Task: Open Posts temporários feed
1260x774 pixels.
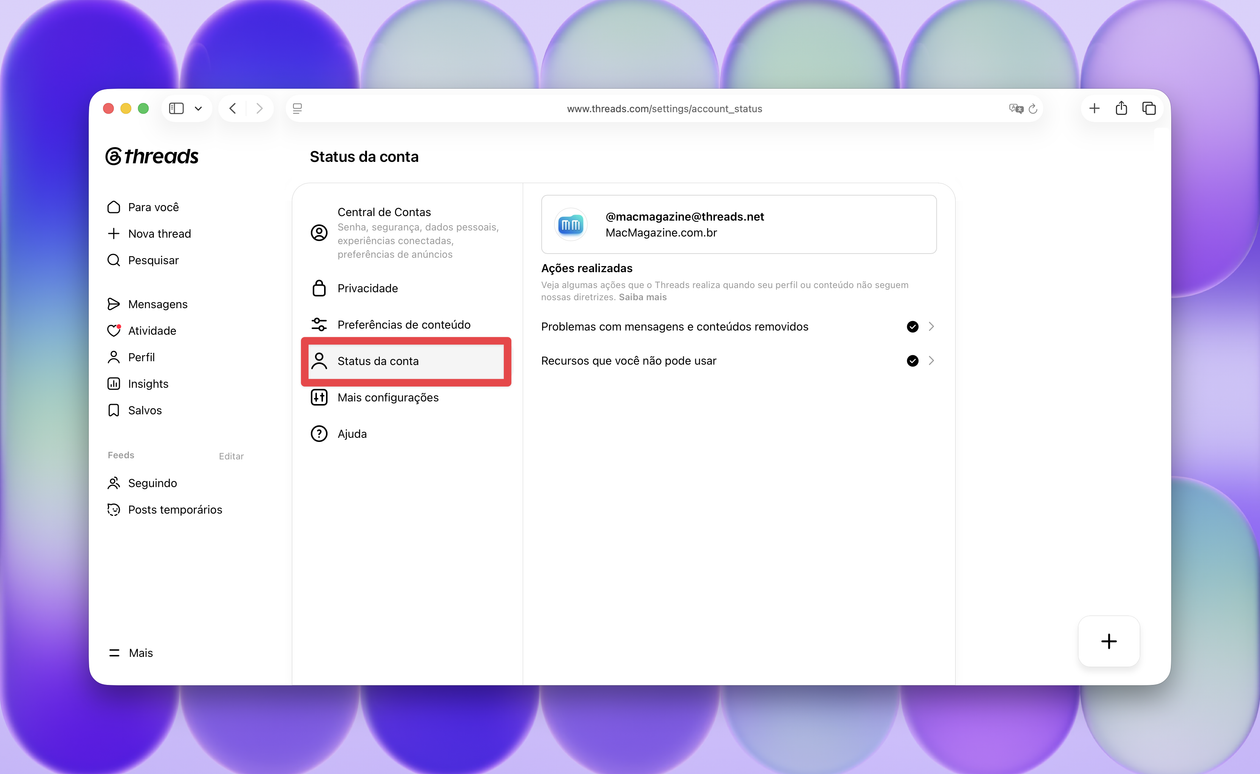Action: click(165, 510)
